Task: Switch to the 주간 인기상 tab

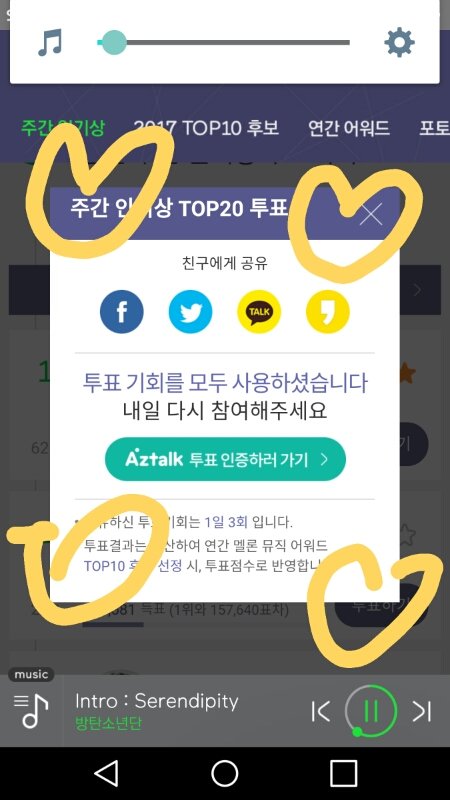Action: pos(63,128)
